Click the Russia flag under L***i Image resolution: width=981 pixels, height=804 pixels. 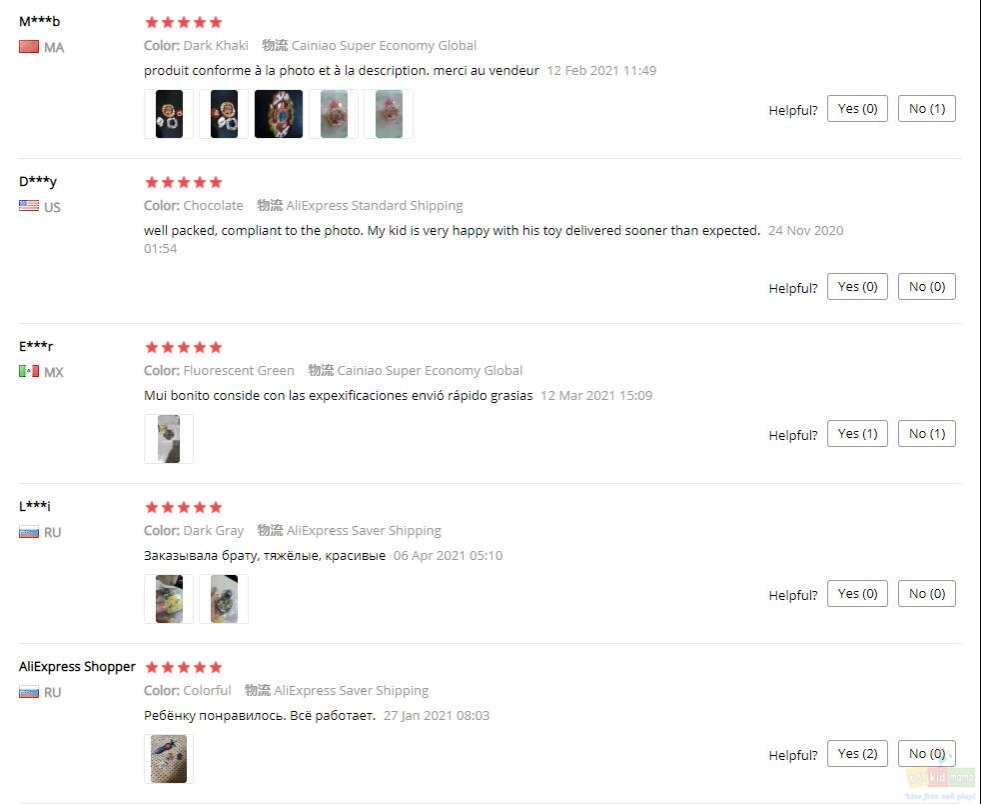pos(29,532)
